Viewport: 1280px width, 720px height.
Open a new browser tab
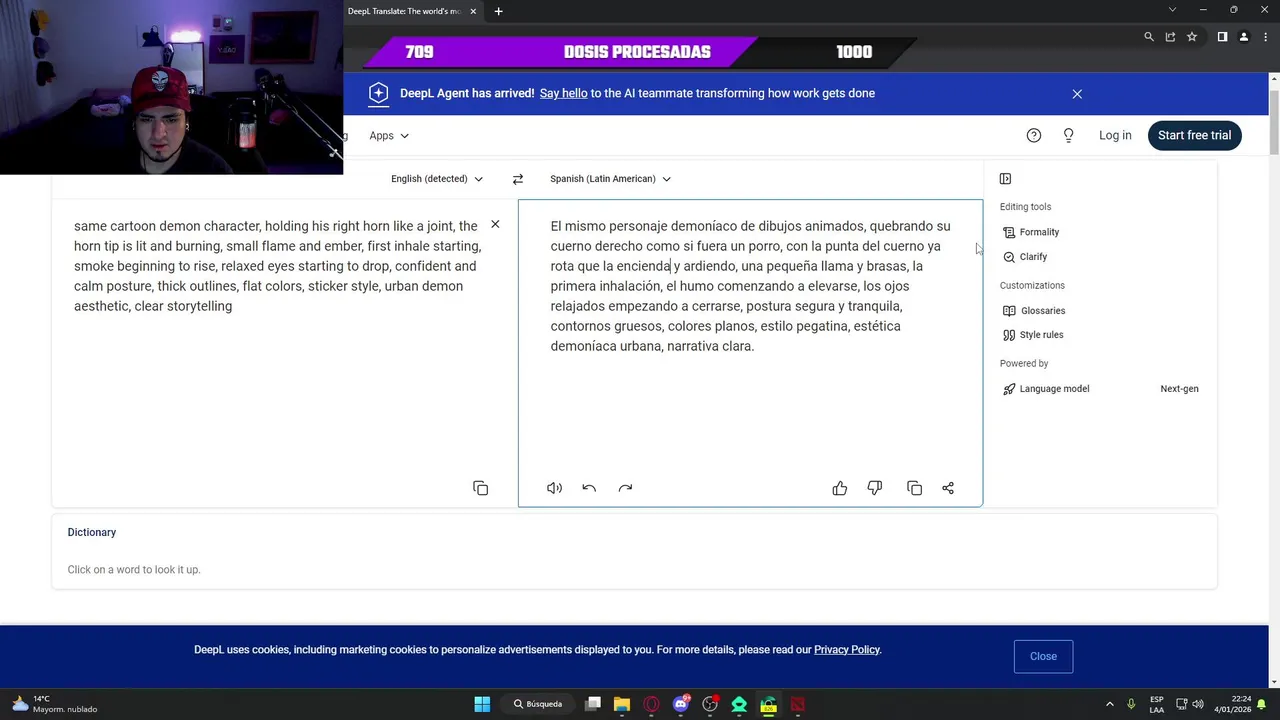(x=498, y=11)
